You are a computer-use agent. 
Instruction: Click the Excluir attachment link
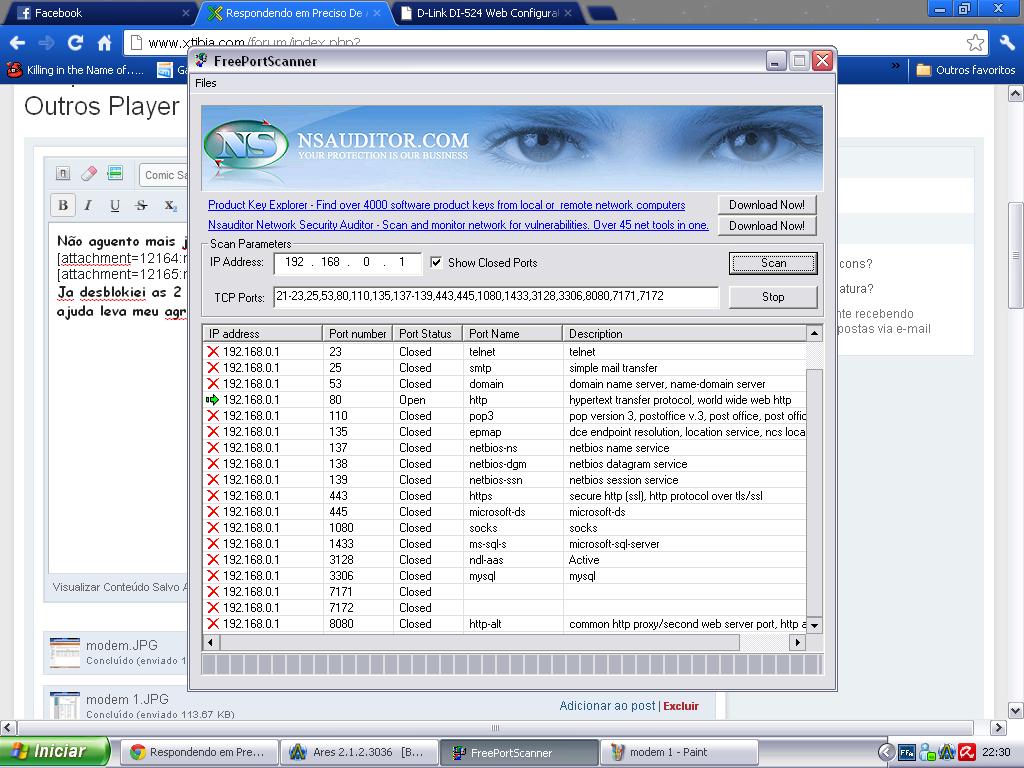[680, 706]
